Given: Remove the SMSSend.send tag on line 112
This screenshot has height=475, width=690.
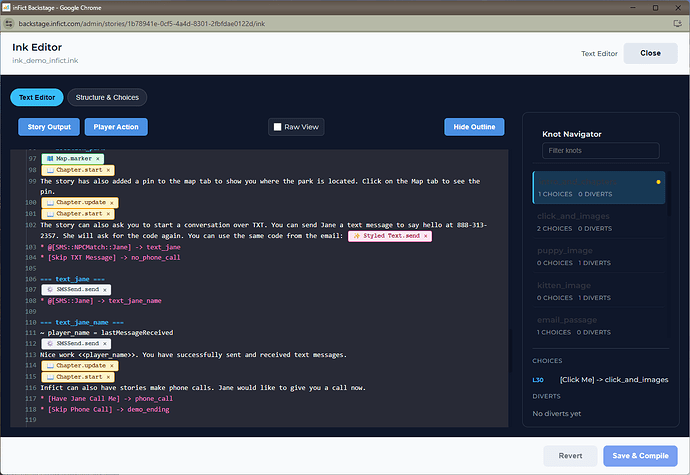Looking at the screenshot, I should (105, 343).
